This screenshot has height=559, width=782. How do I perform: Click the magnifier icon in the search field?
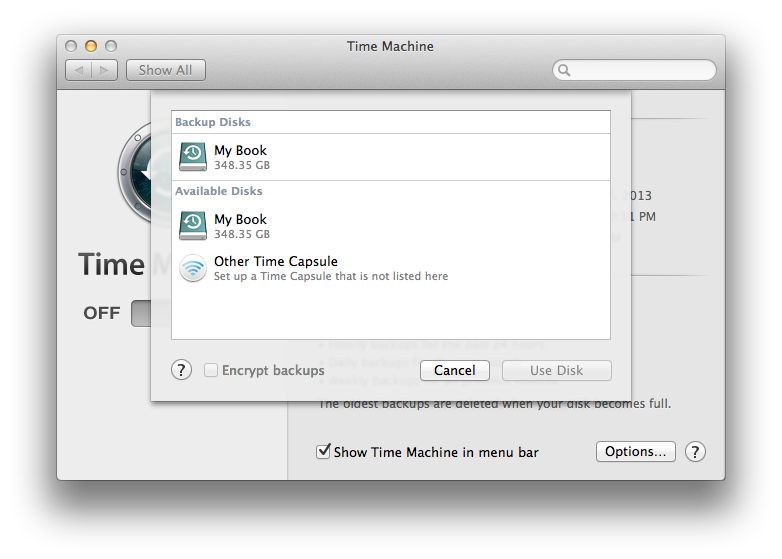coord(564,70)
